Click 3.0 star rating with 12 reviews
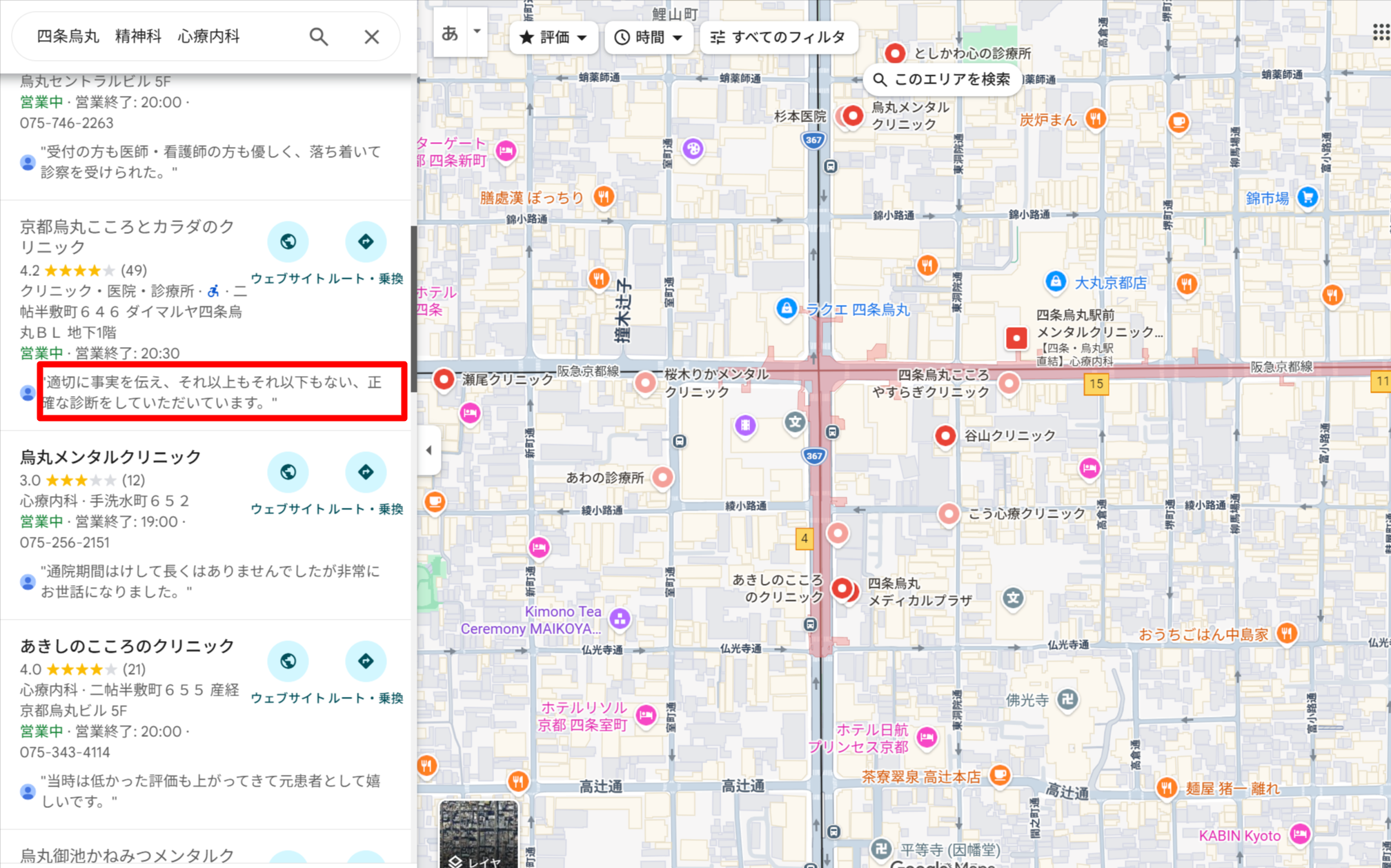1391x868 pixels. 82,480
